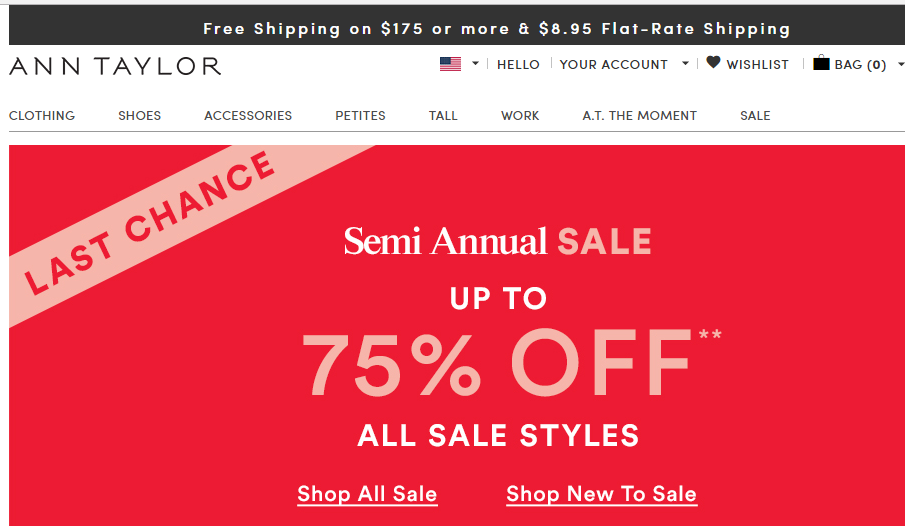Click the Wishlist heart icon
The image size is (905, 526).
tap(713, 63)
